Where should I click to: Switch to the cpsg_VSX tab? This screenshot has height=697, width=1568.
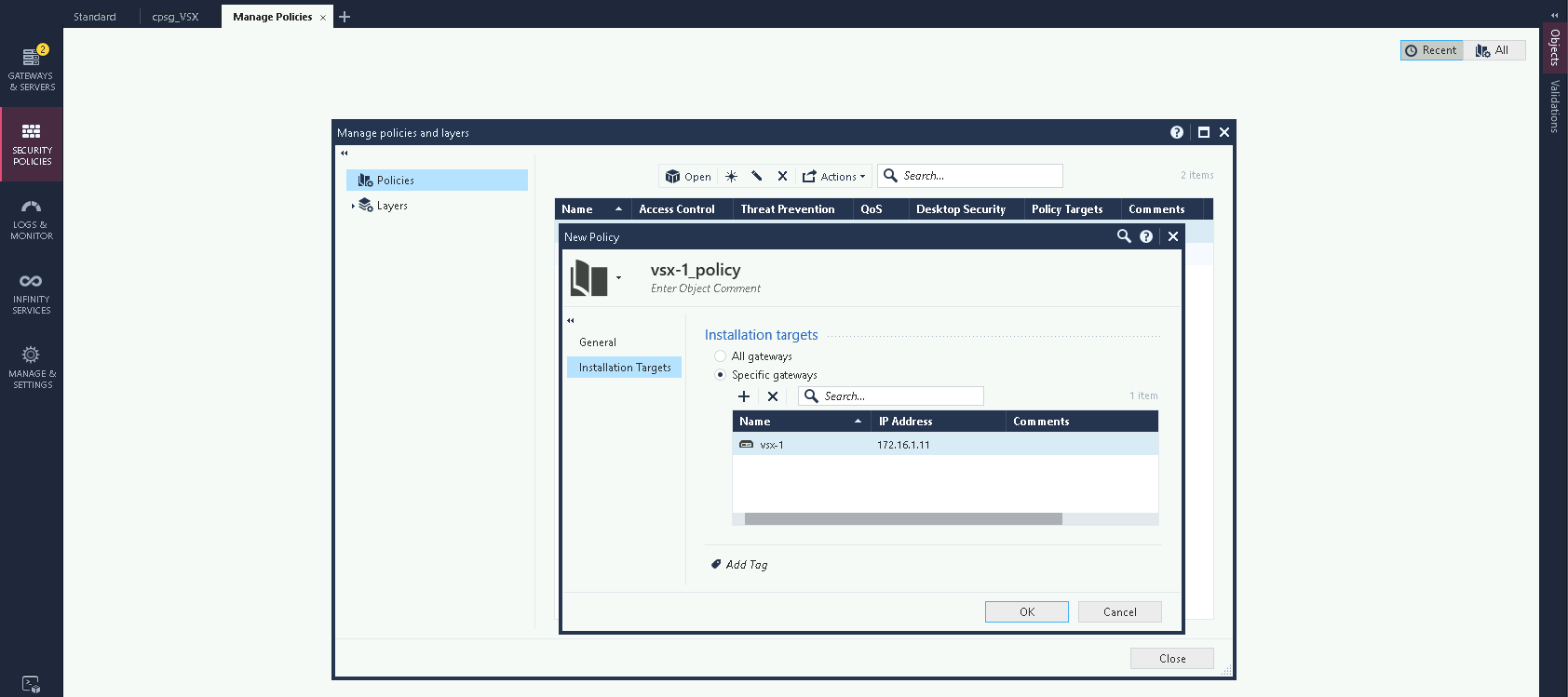pos(175,17)
